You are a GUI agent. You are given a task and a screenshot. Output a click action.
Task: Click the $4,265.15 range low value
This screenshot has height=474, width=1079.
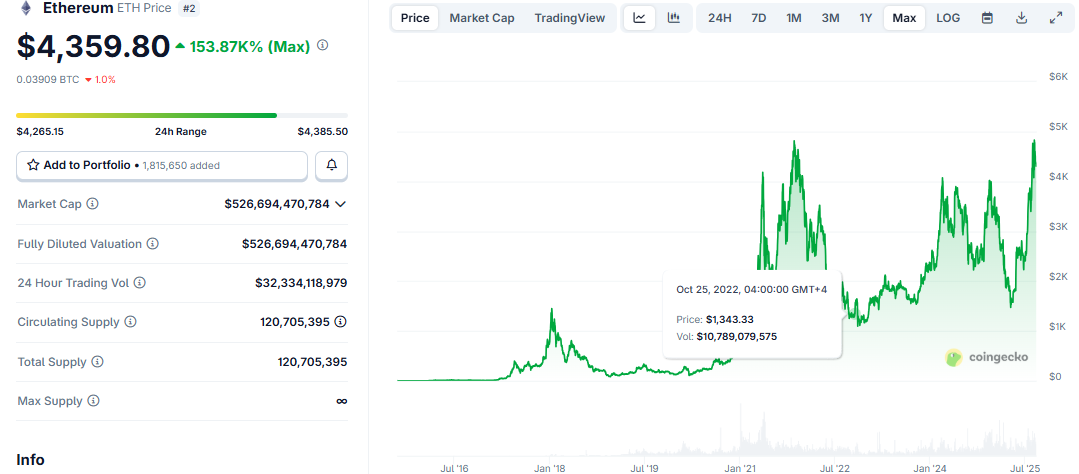pos(40,131)
